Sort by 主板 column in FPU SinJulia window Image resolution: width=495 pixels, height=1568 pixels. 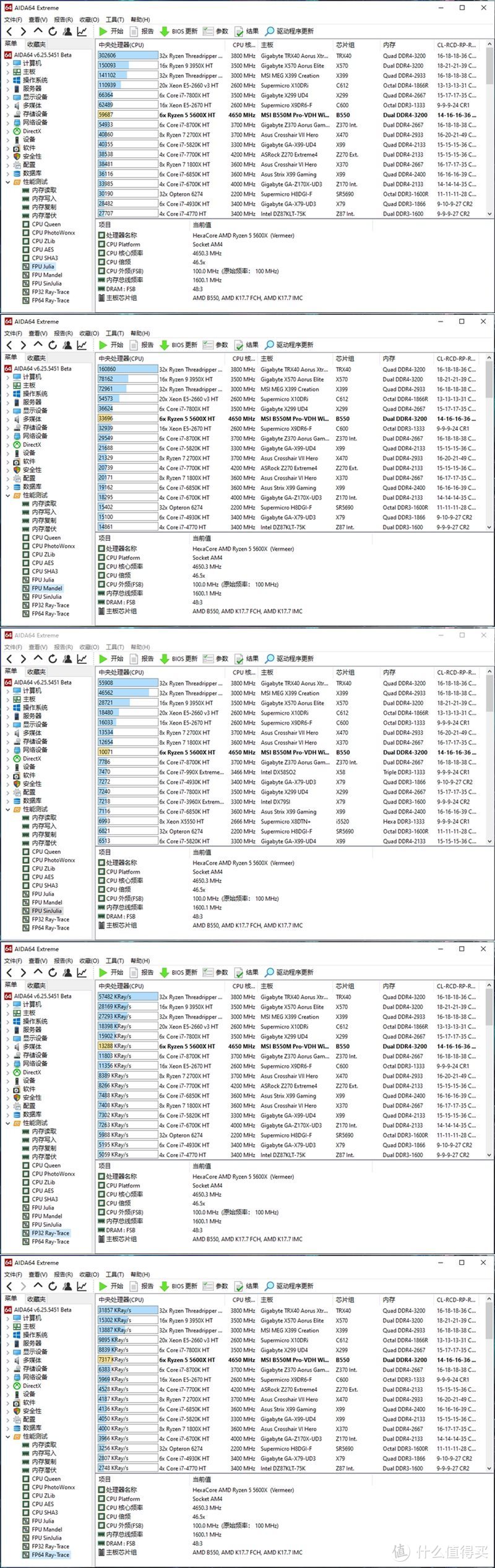click(295, 672)
